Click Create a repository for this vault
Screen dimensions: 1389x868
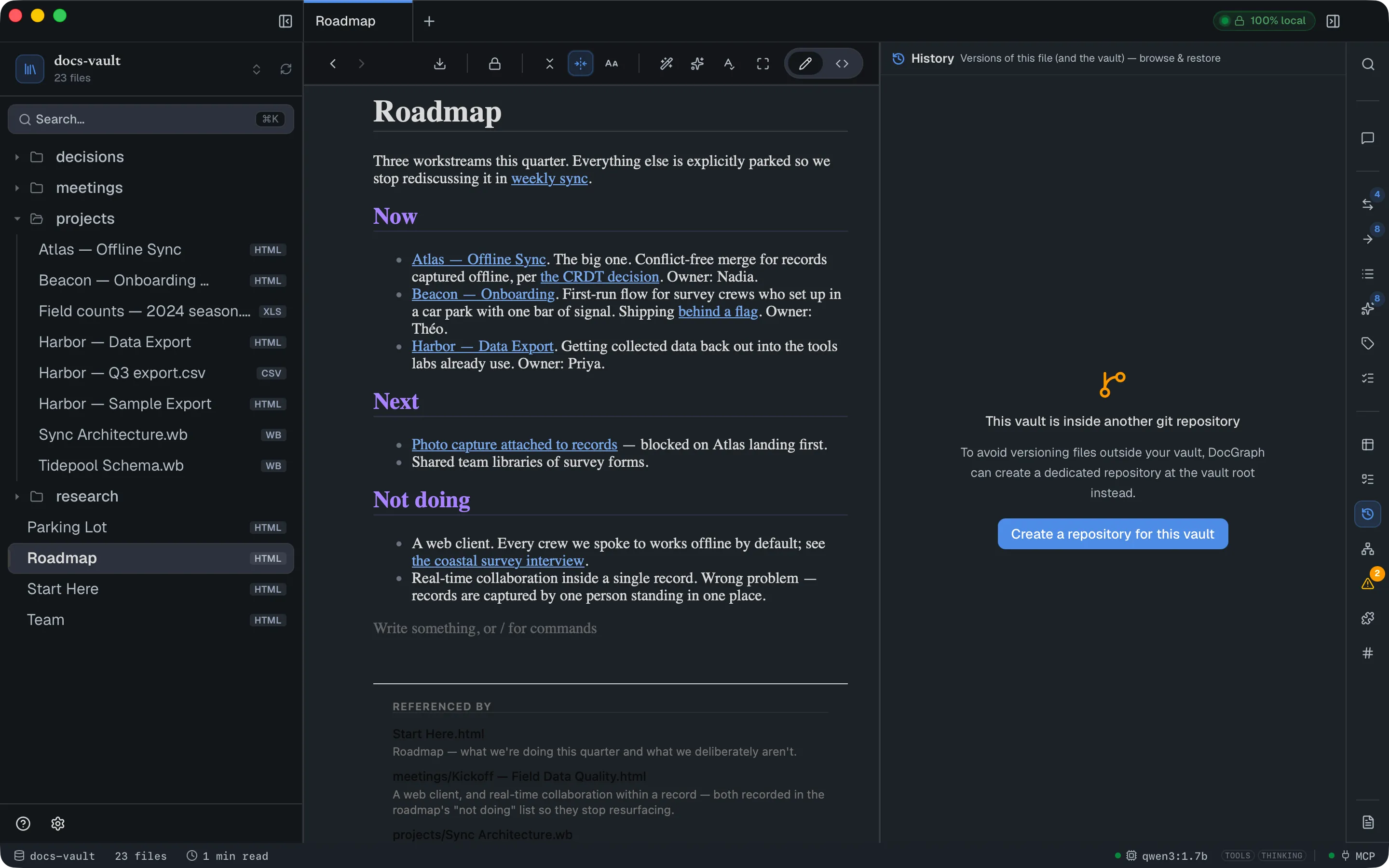tap(1112, 534)
